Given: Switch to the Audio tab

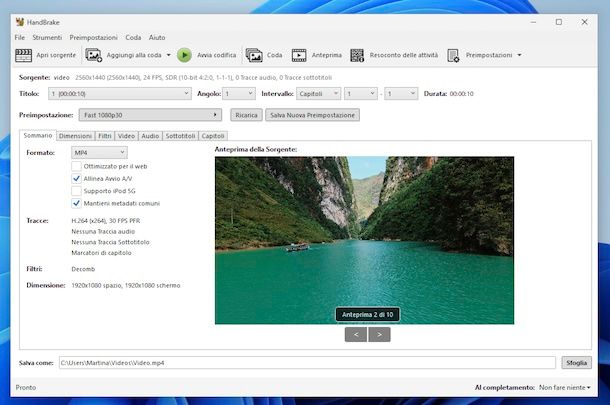Looking at the screenshot, I should [x=150, y=136].
